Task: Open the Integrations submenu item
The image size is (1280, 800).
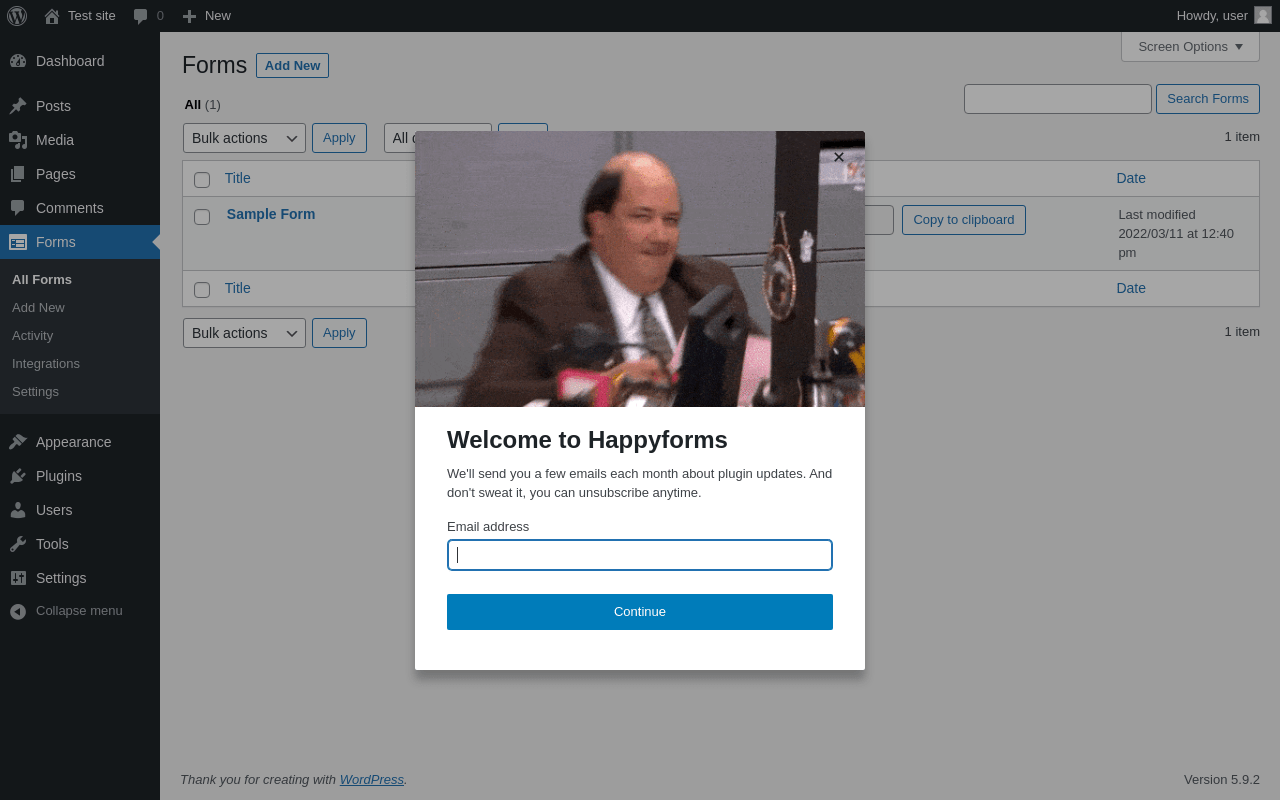Action: pos(46,363)
